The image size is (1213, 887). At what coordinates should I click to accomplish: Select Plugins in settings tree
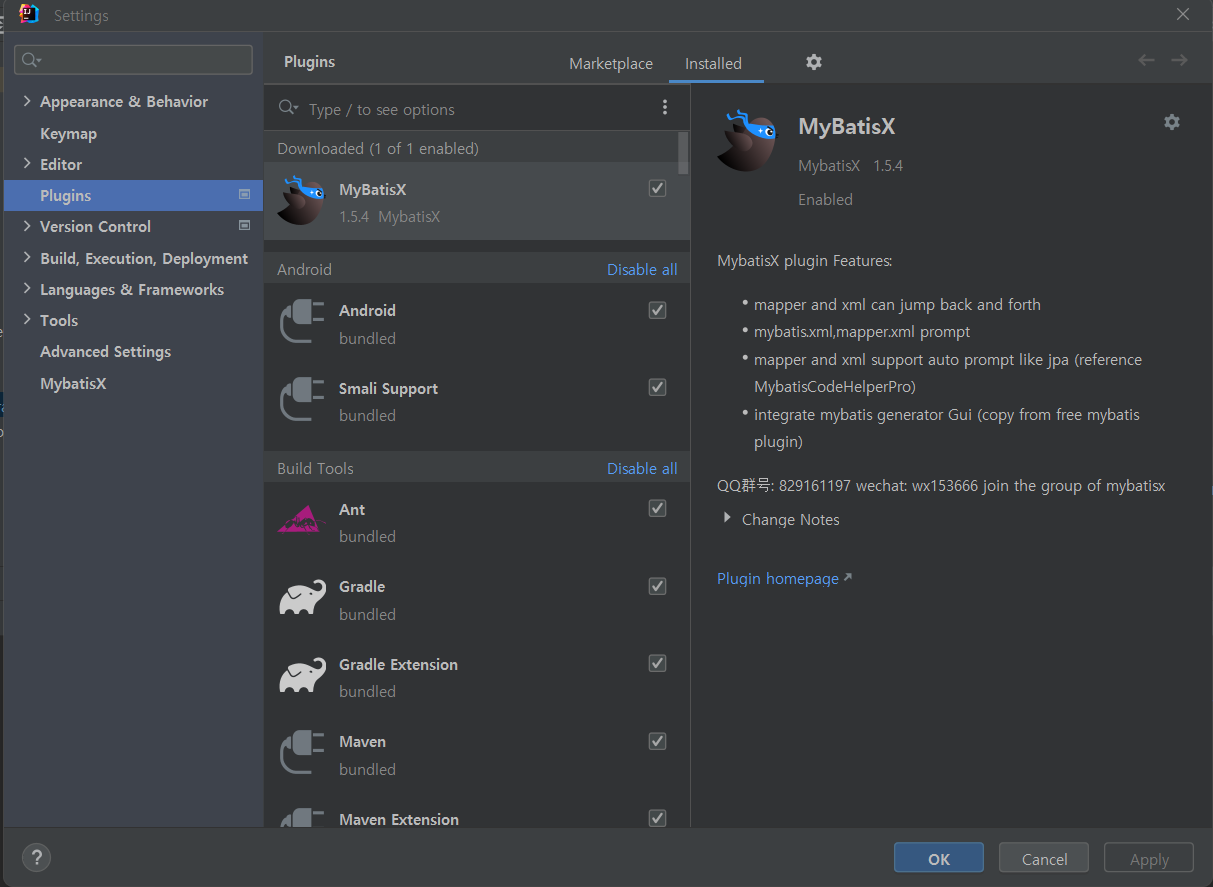(x=133, y=195)
